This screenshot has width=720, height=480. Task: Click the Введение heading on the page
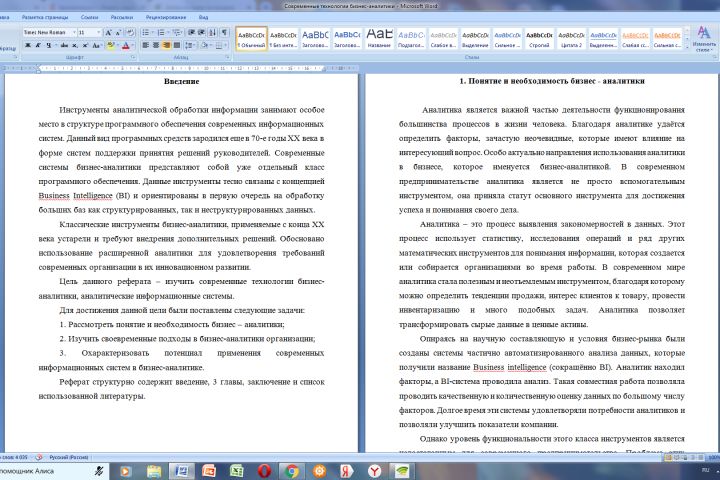point(181,81)
